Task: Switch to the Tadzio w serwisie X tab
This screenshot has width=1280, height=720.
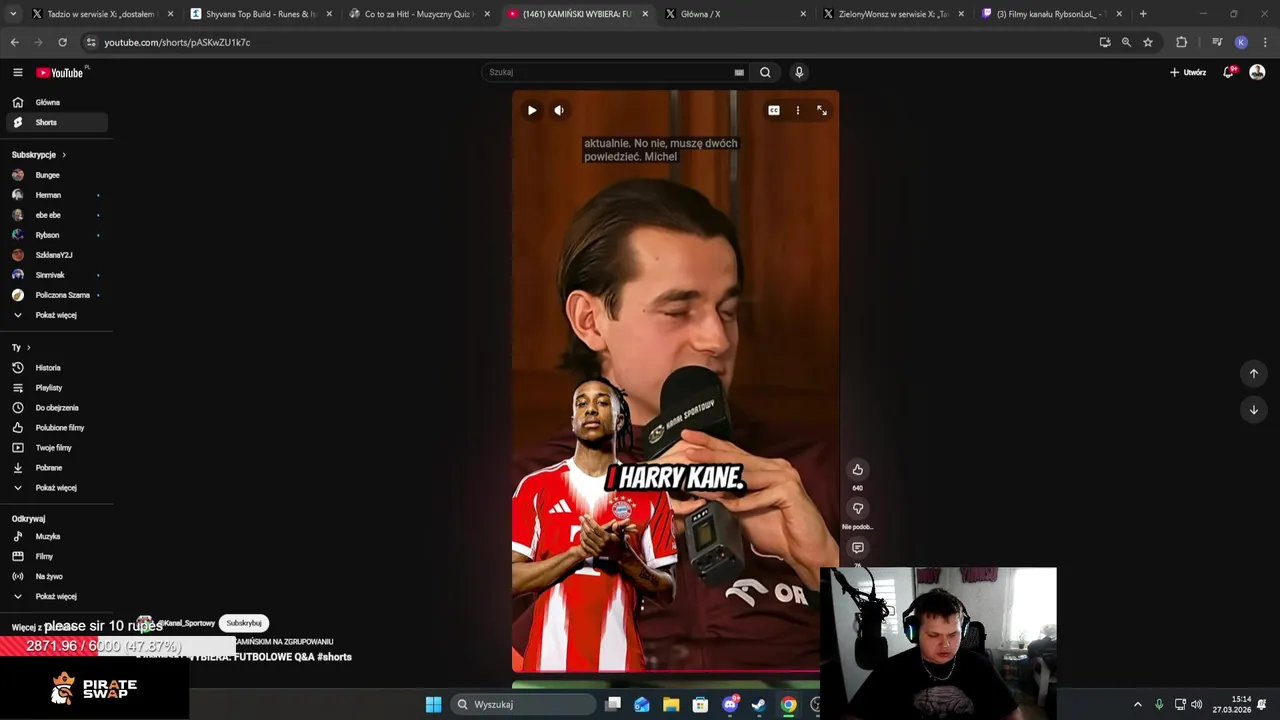Action: point(100,14)
